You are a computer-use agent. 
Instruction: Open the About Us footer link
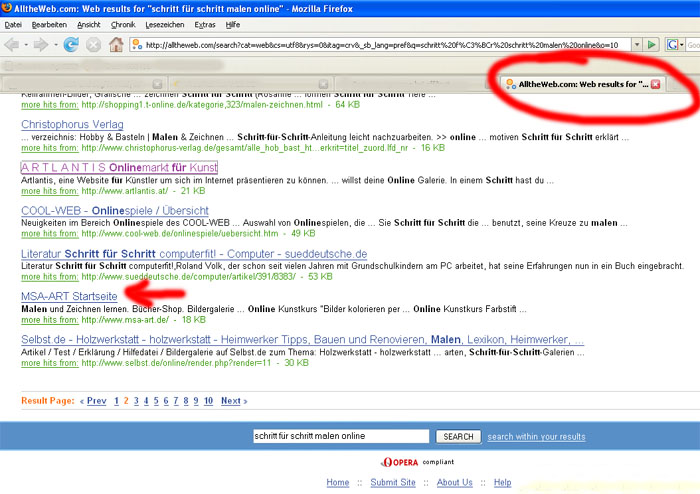[454, 482]
